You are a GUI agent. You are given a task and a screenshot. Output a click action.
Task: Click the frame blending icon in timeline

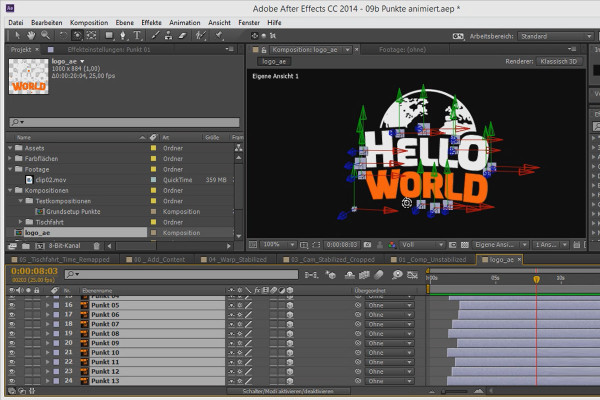[364, 275]
